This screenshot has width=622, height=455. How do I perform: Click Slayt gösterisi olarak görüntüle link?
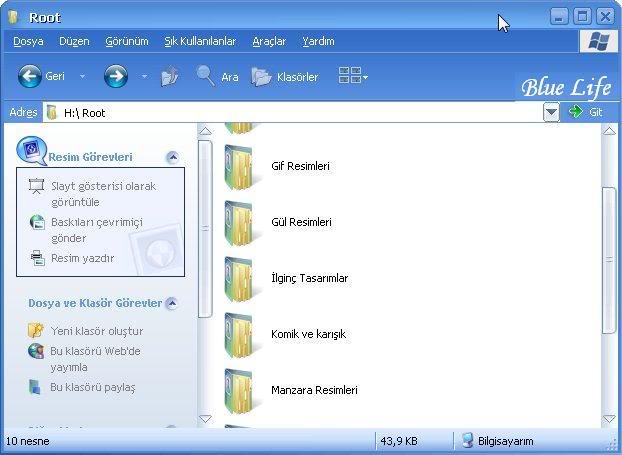pos(103,194)
